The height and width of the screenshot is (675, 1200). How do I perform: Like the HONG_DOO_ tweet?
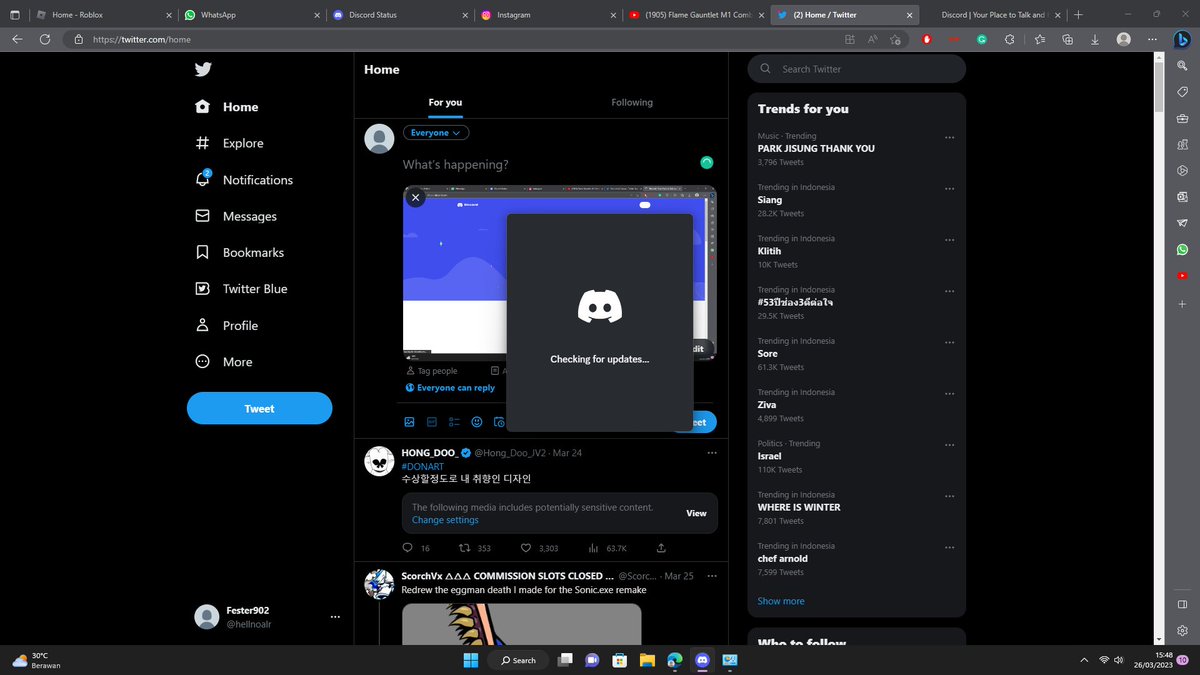pyautogui.click(x=526, y=548)
